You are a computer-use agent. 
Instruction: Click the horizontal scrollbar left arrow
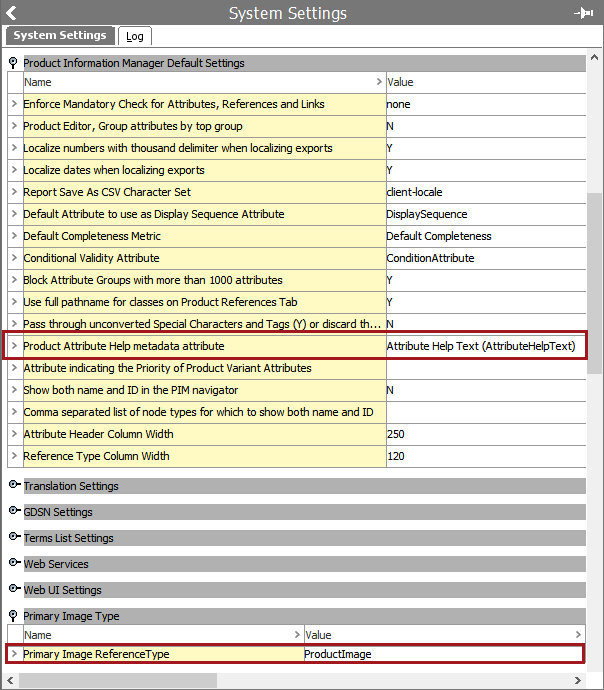pyautogui.click(x=11, y=680)
